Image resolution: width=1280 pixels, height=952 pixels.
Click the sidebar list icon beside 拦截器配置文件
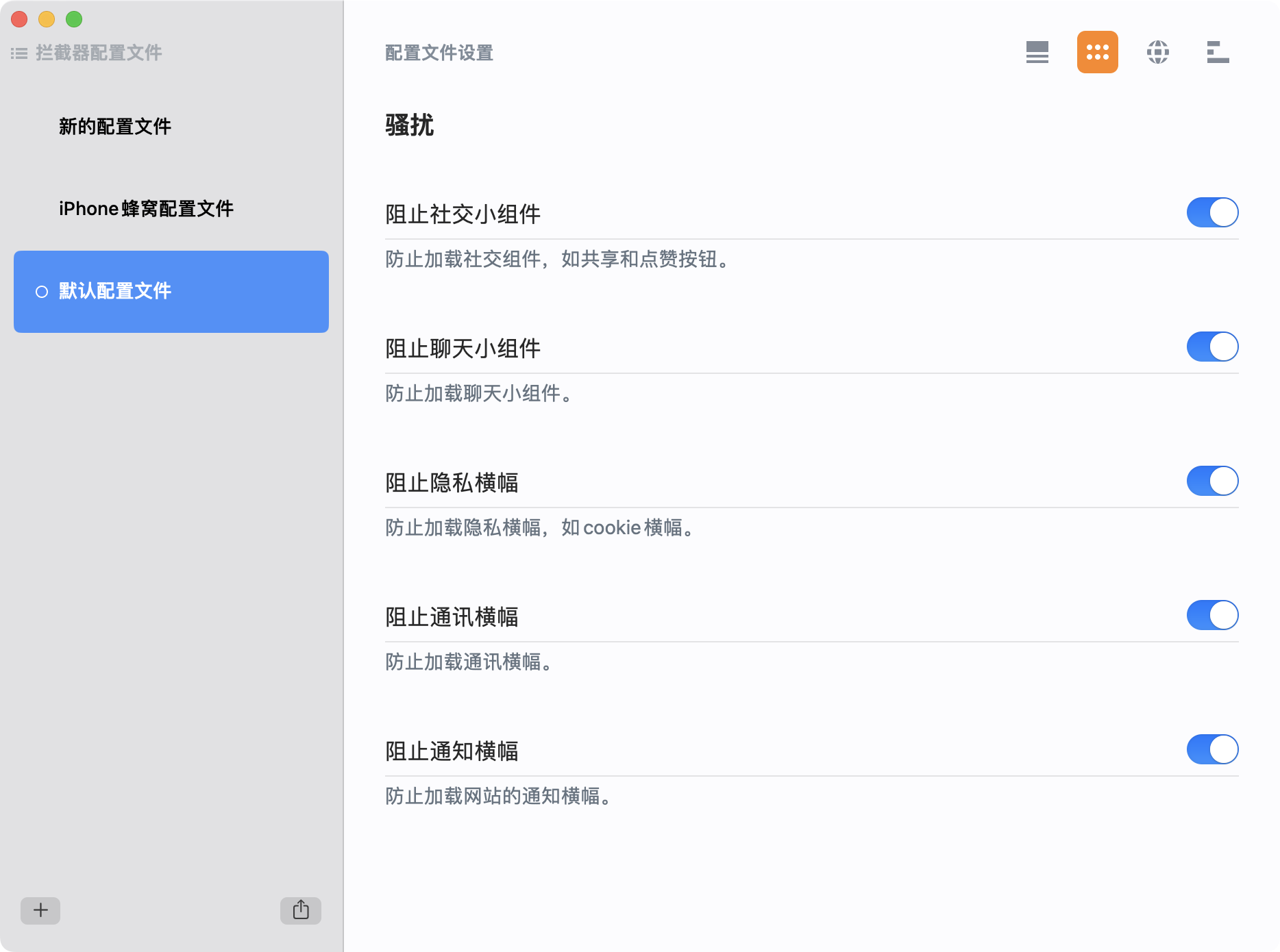19,53
